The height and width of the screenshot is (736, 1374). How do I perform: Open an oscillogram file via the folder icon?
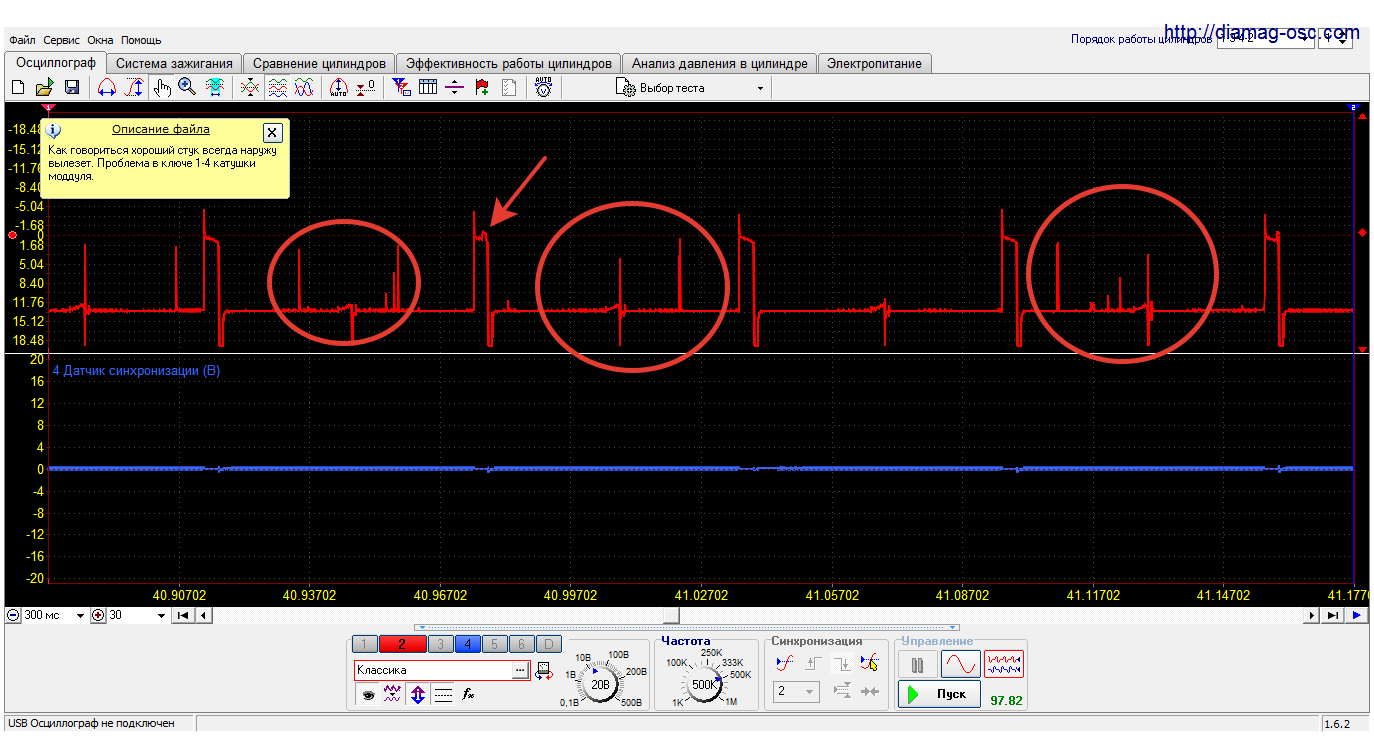[45, 88]
